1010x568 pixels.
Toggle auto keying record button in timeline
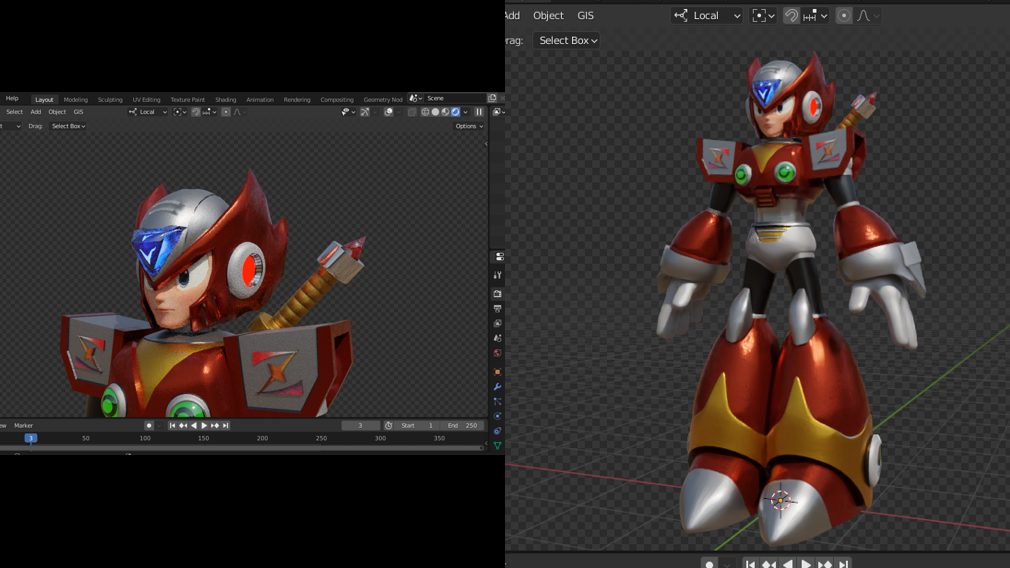[149, 426]
